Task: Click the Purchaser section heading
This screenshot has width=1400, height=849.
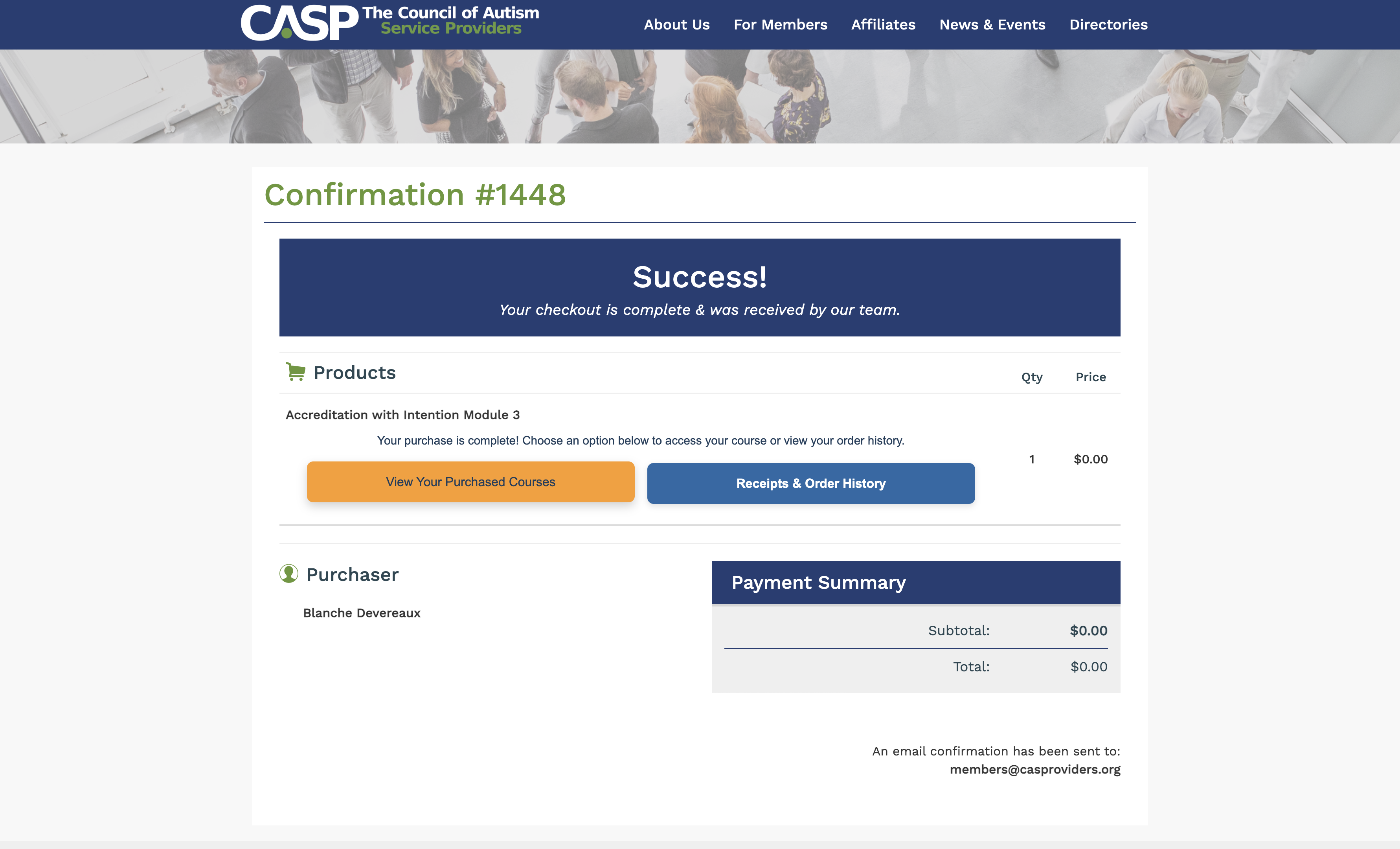Action: tap(352, 574)
